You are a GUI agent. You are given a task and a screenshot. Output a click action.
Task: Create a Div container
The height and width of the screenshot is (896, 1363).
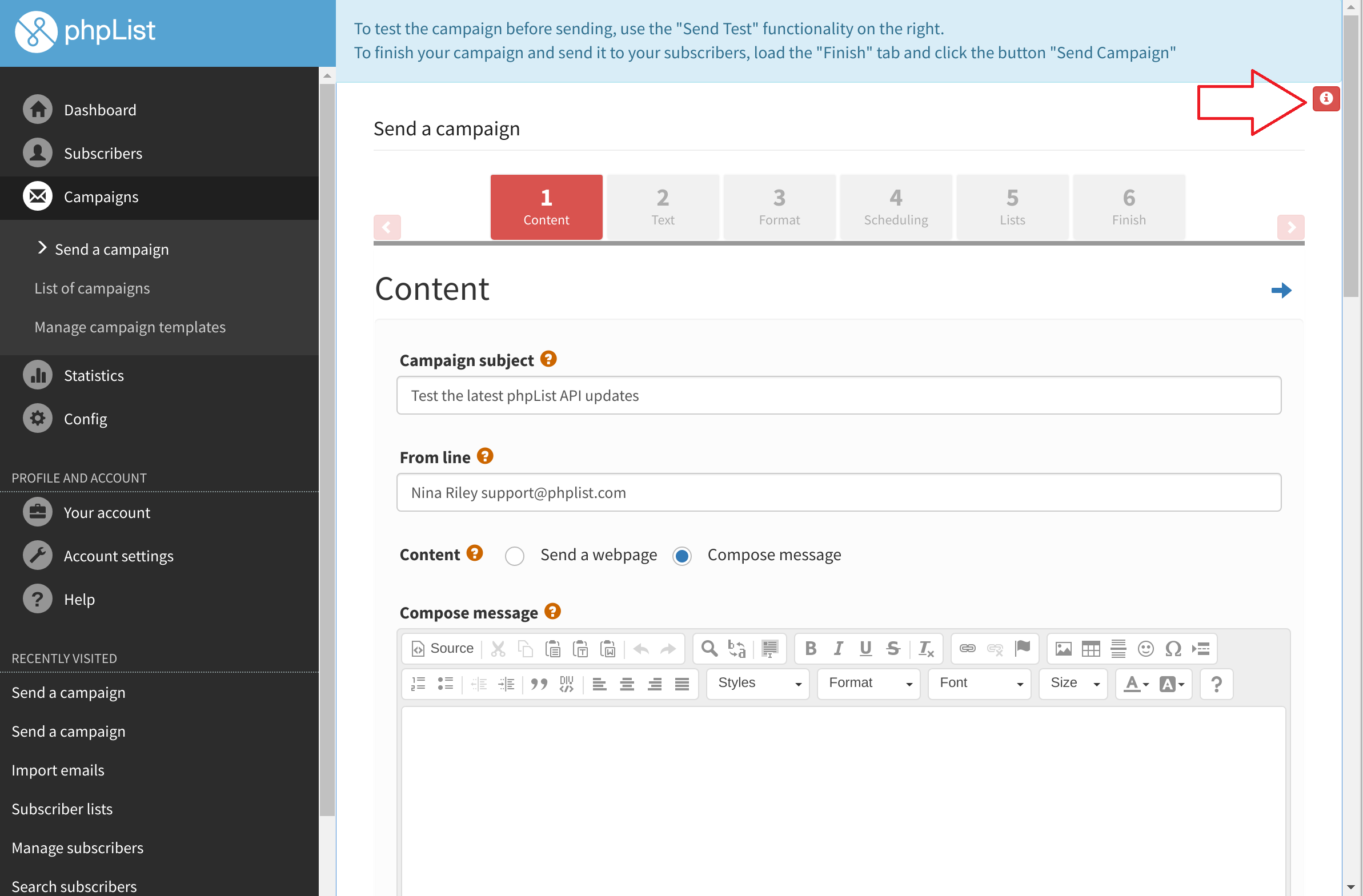point(566,684)
